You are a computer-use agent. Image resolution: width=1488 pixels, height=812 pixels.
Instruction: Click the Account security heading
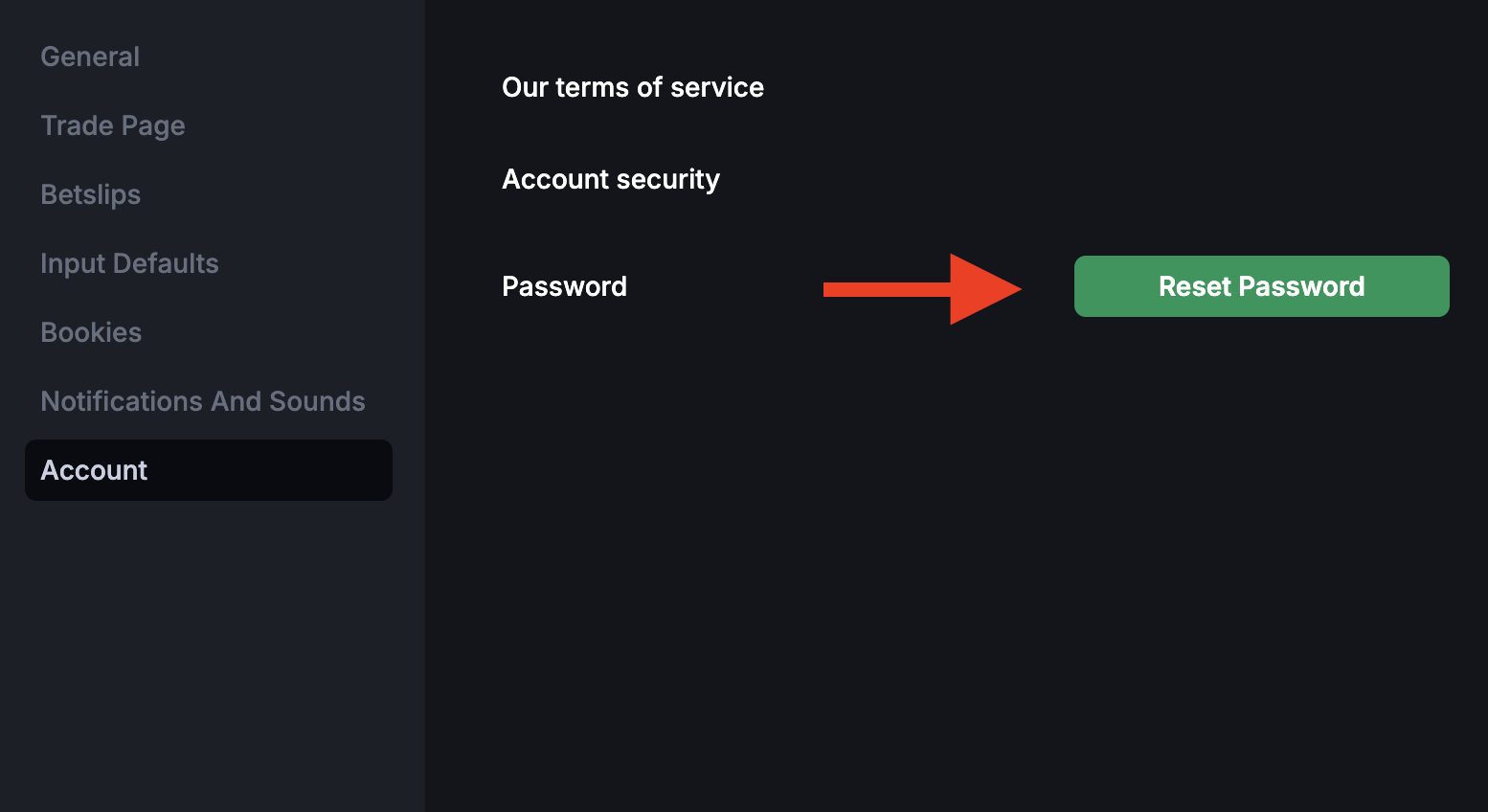pyautogui.click(x=611, y=179)
